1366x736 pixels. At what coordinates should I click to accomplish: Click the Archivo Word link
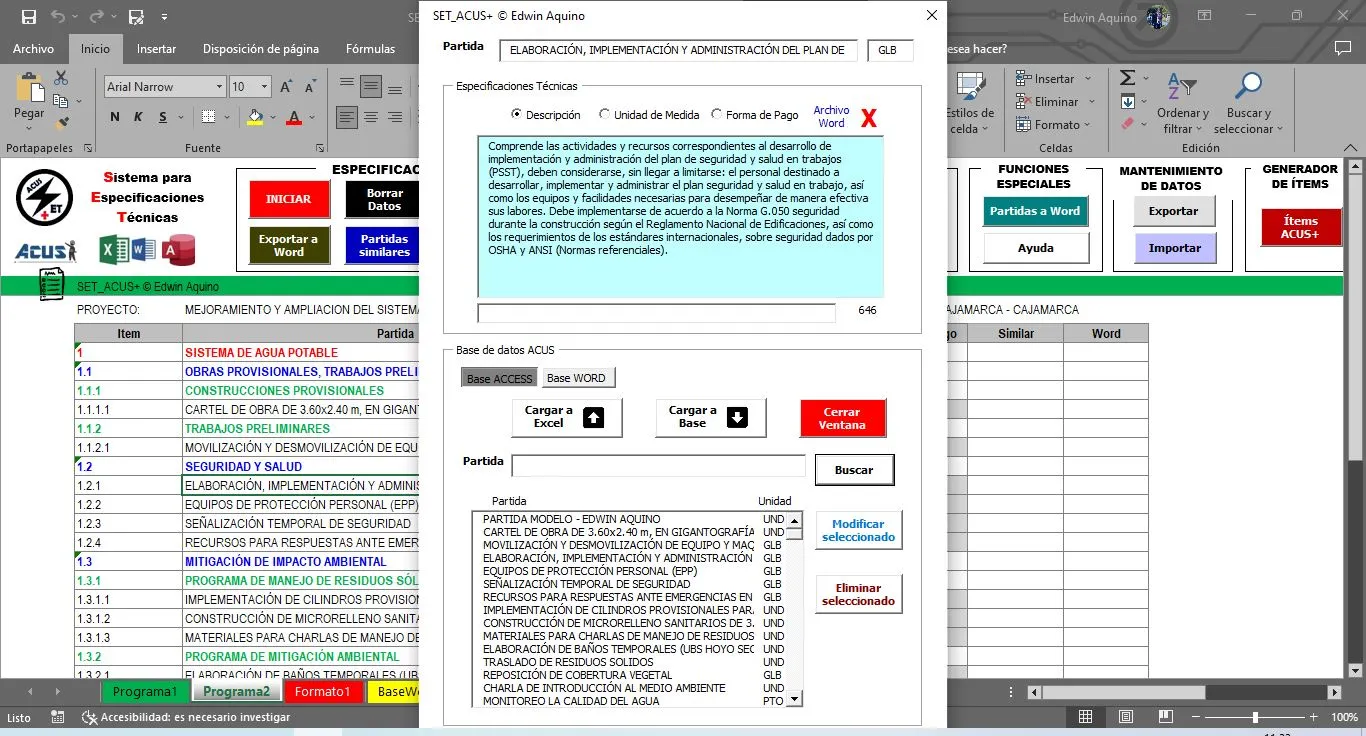tap(831, 117)
